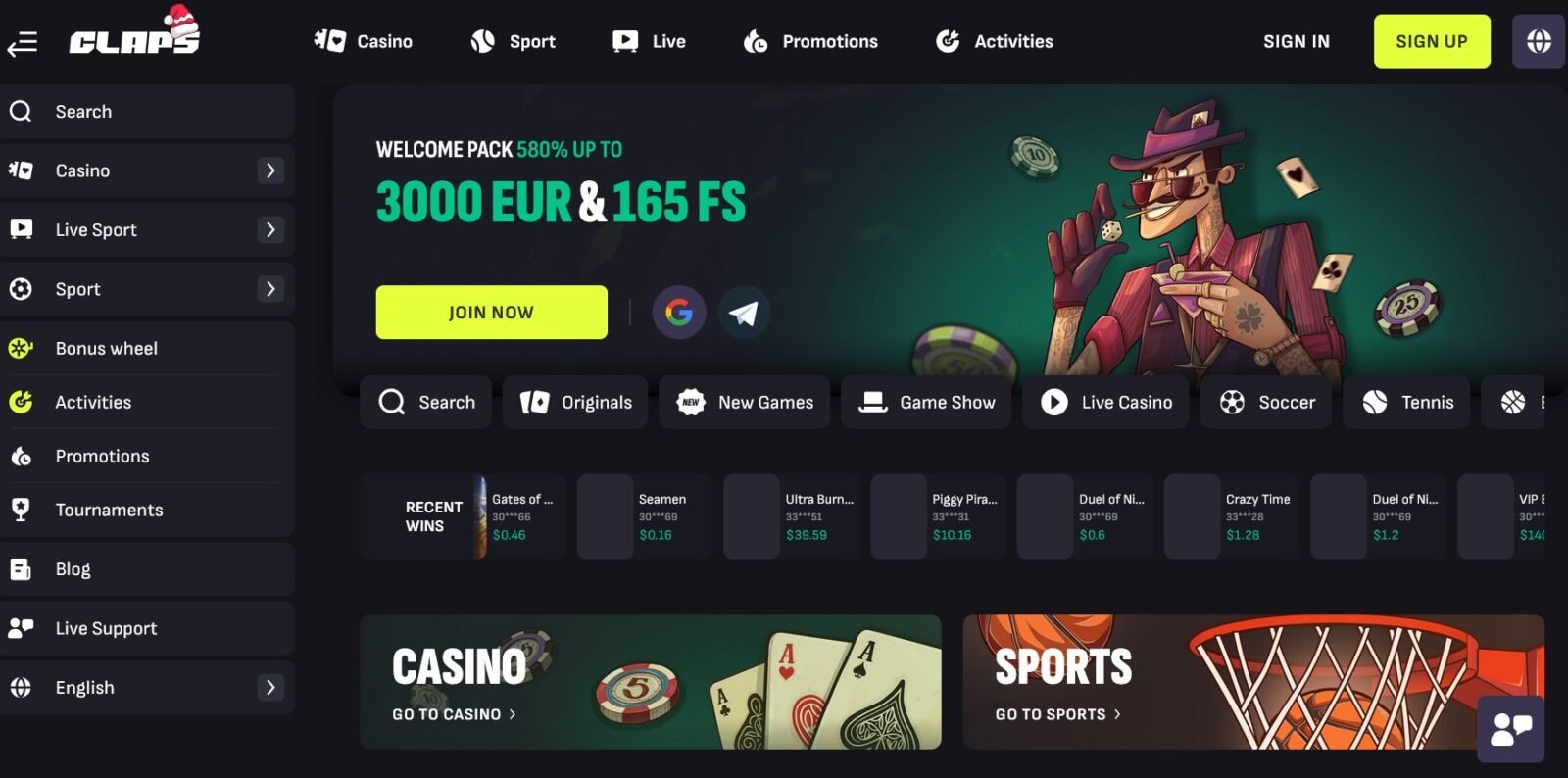The height and width of the screenshot is (778, 1568).
Task: Expand the Live Sport sidebar chevron
Action: [x=271, y=229]
